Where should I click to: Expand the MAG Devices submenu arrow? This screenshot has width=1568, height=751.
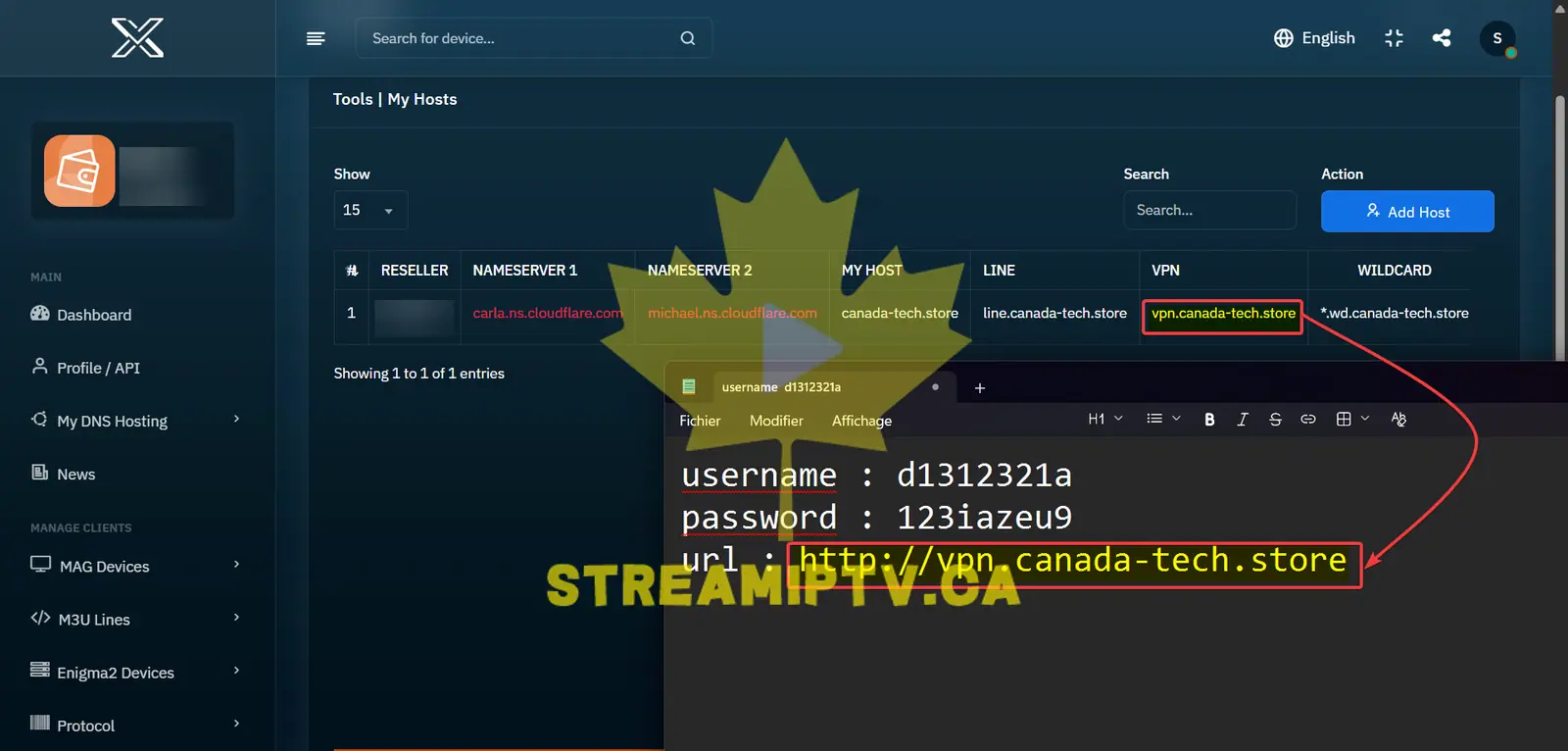[236, 564]
